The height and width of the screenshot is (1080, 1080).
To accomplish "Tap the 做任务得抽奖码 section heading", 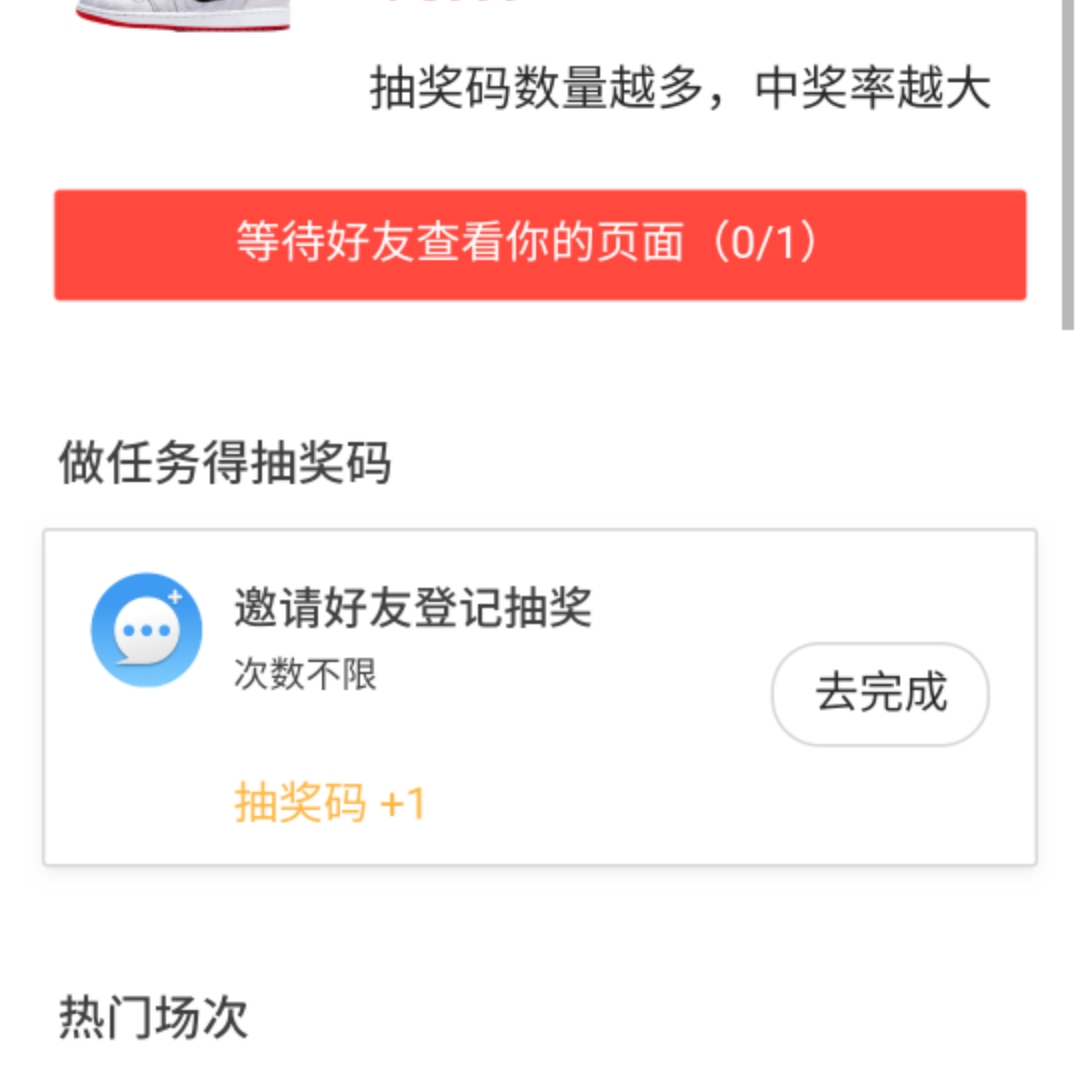I will click(225, 462).
